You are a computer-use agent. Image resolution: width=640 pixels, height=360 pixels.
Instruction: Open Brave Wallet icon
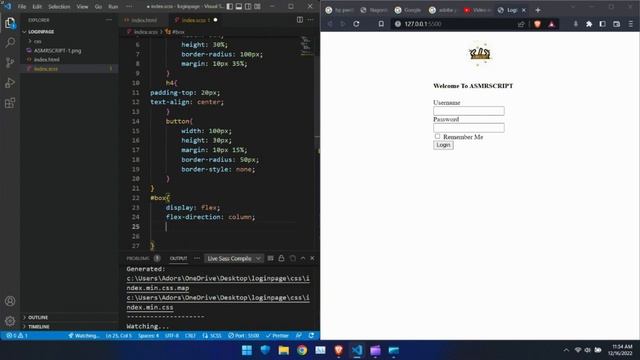(616, 24)
